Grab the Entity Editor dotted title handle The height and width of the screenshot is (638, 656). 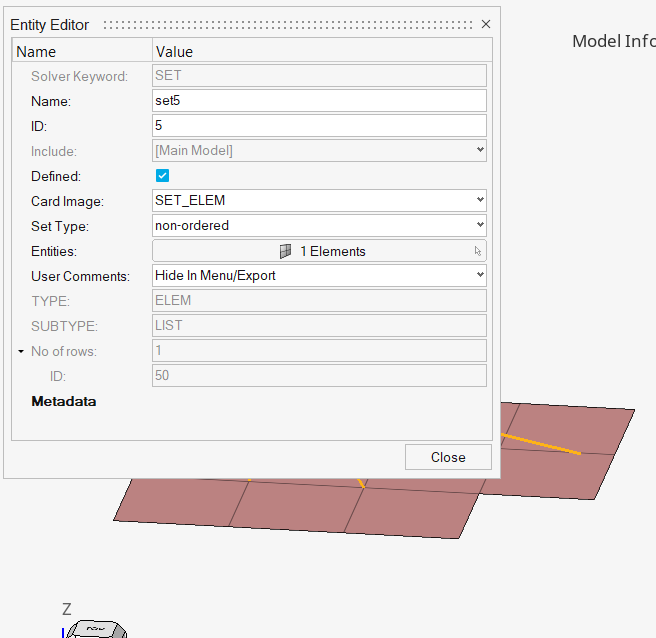pos(288,25)
